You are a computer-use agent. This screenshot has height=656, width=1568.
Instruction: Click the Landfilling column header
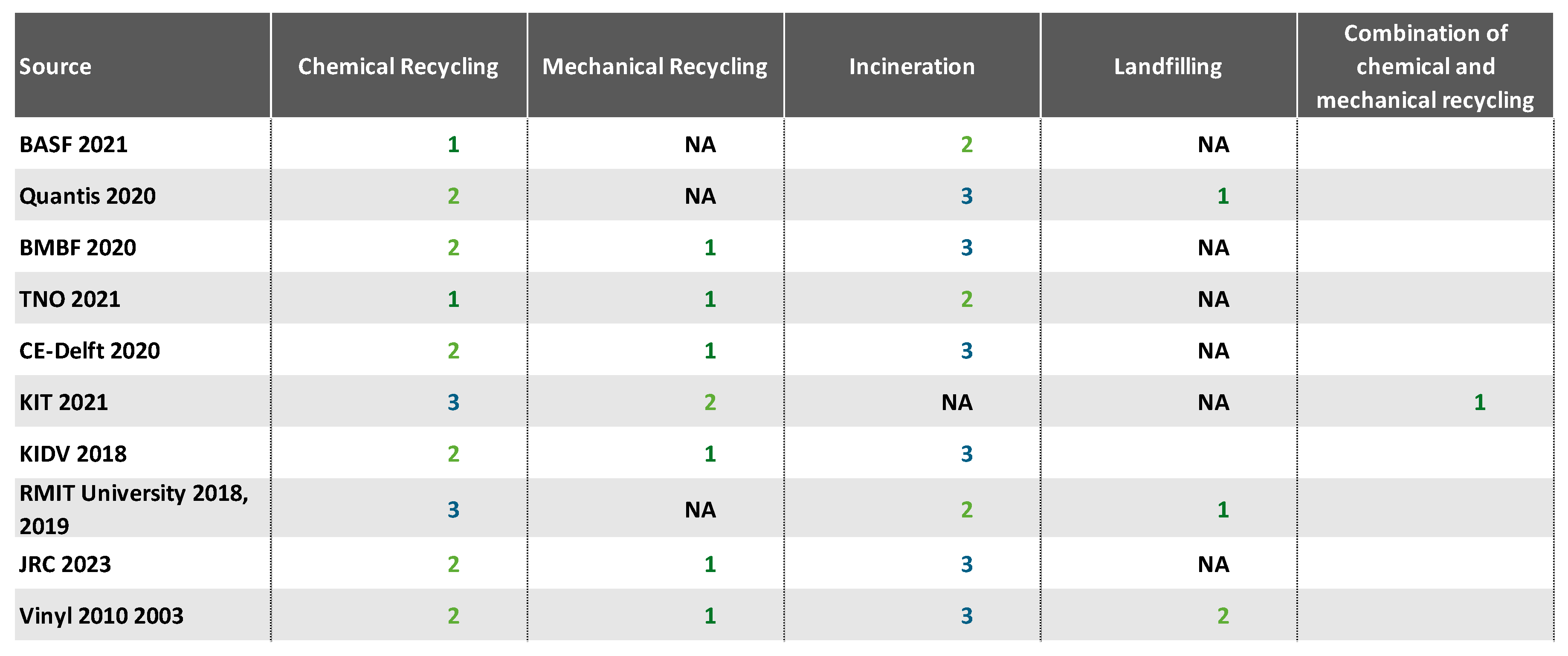pos(1168,66)
